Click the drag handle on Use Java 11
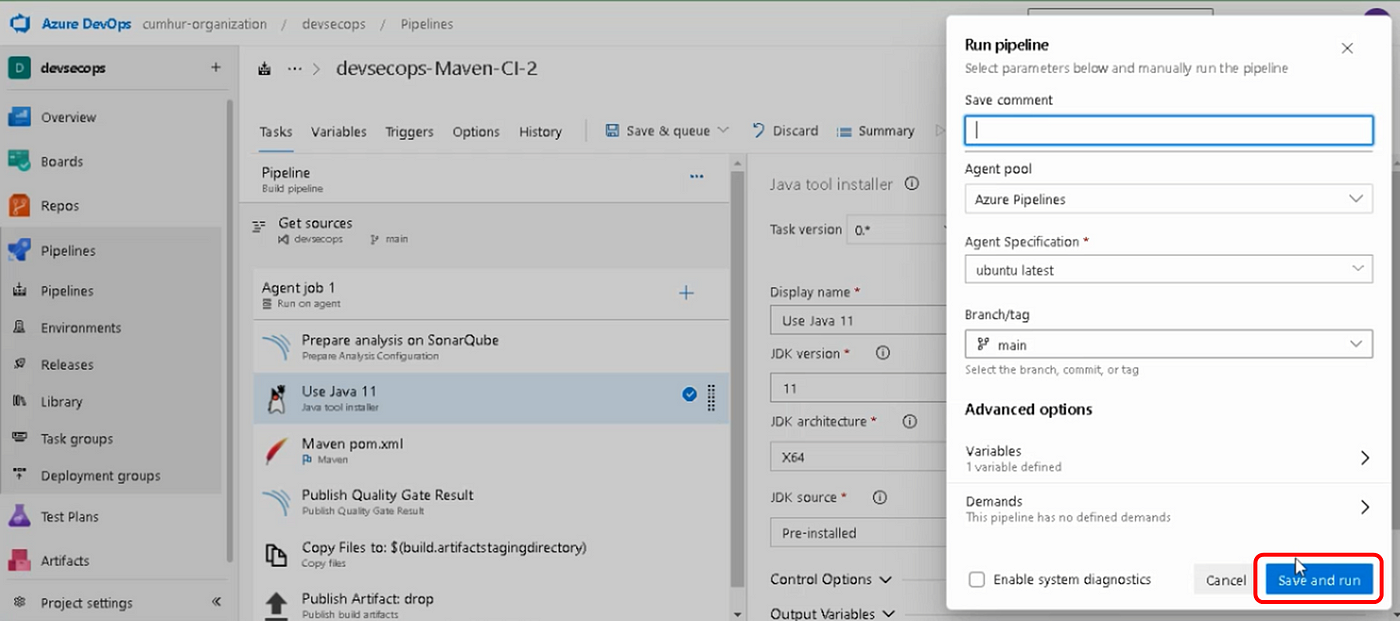Screen dimensions: 1400x621 [711, 397]
